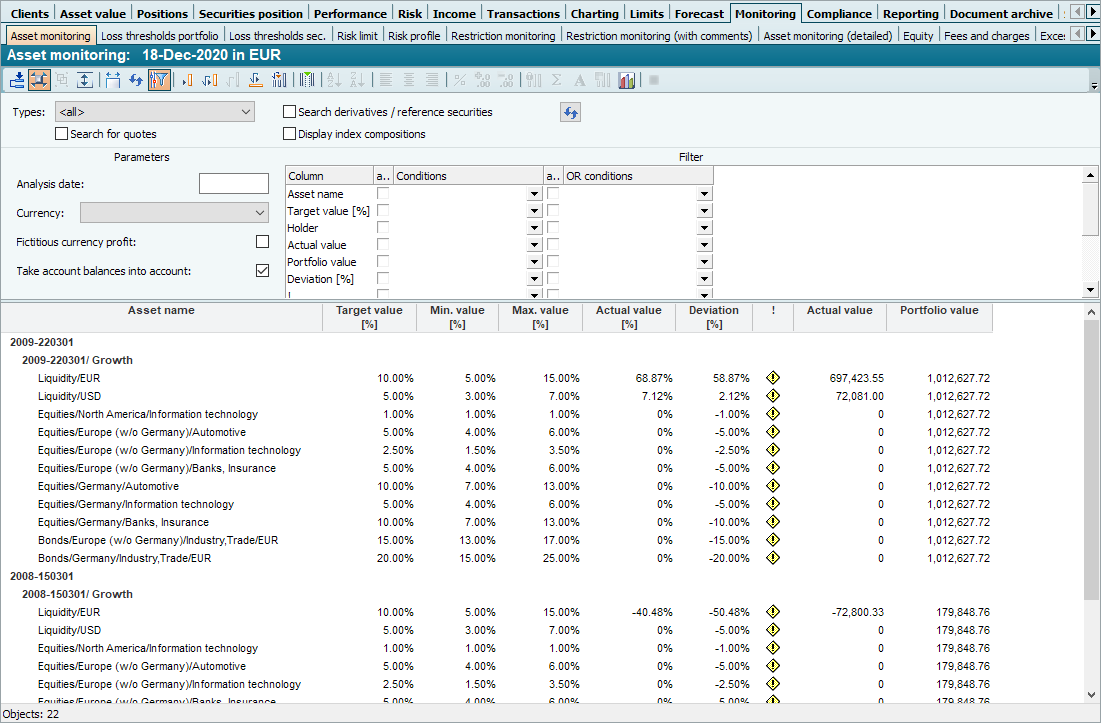Switch to the Compliance tab
Viewport: 1101px width, 723px height.
838,14
